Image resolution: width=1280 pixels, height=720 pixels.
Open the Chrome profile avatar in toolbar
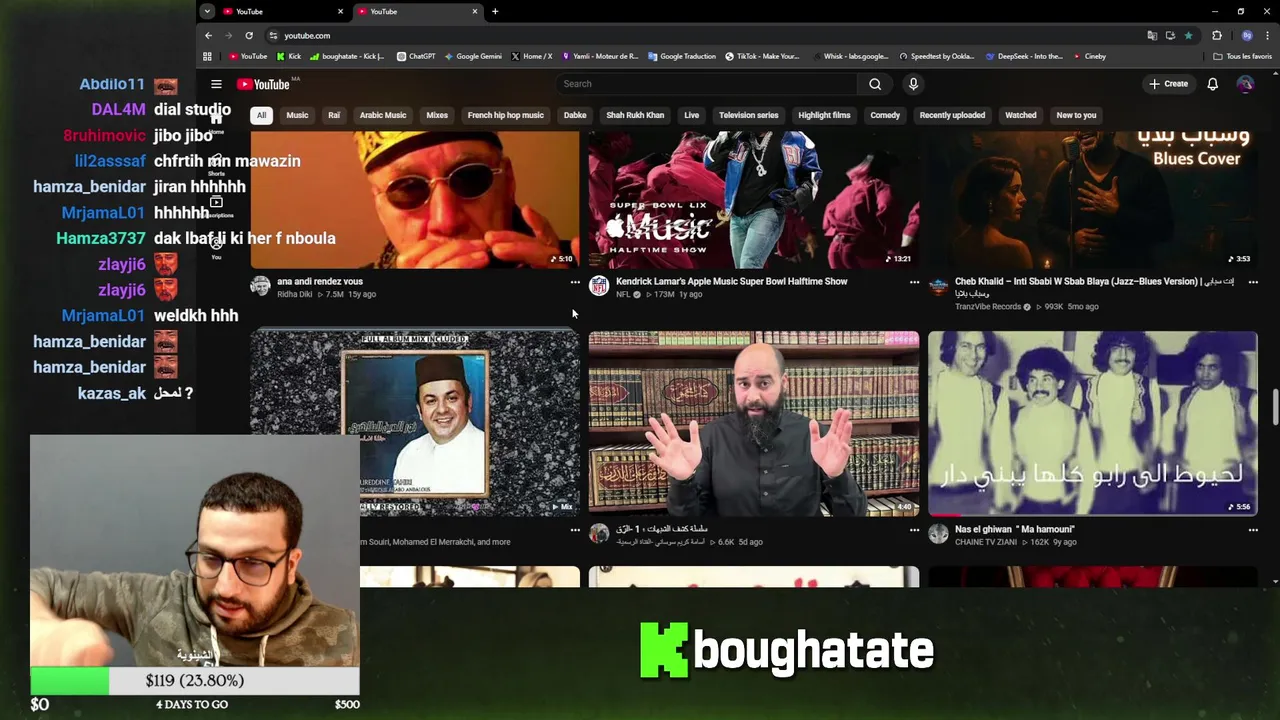click(x=1246, y=35)
